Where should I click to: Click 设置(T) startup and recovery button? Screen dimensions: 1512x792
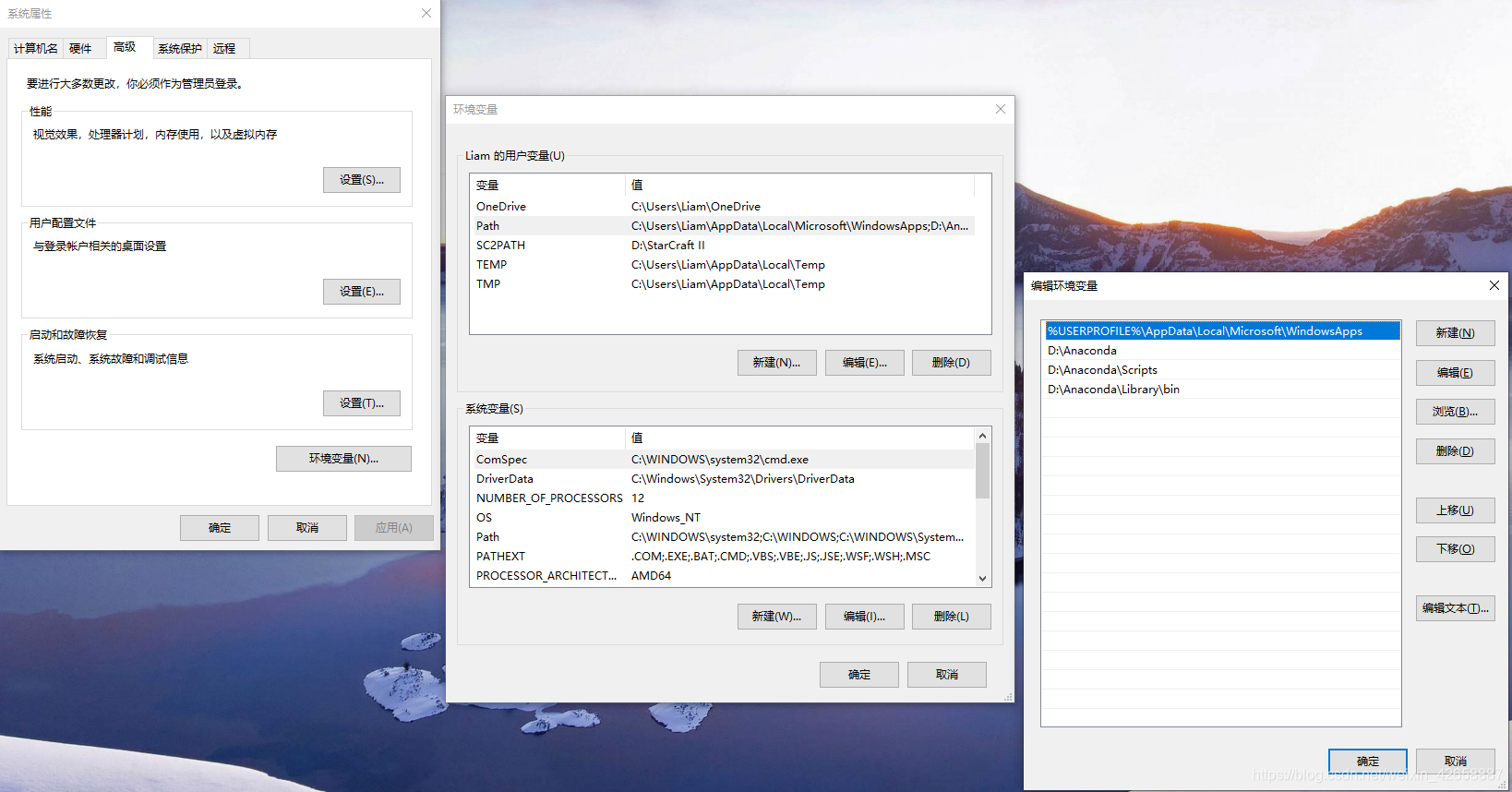tap(362, 403)
